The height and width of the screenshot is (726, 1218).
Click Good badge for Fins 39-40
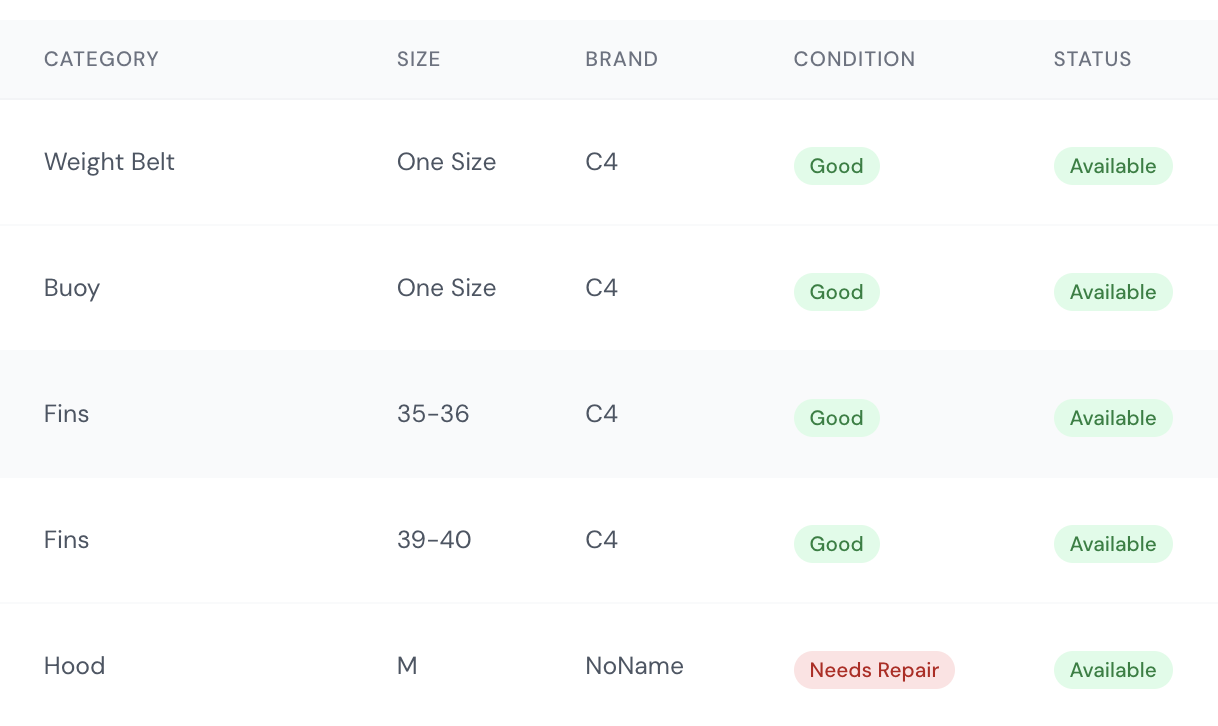coord(836,544)
